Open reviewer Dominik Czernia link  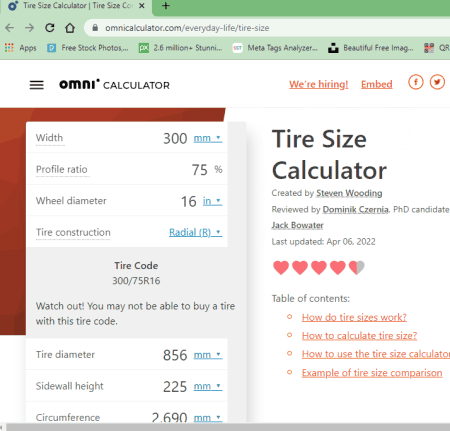(x=355, y=209)
